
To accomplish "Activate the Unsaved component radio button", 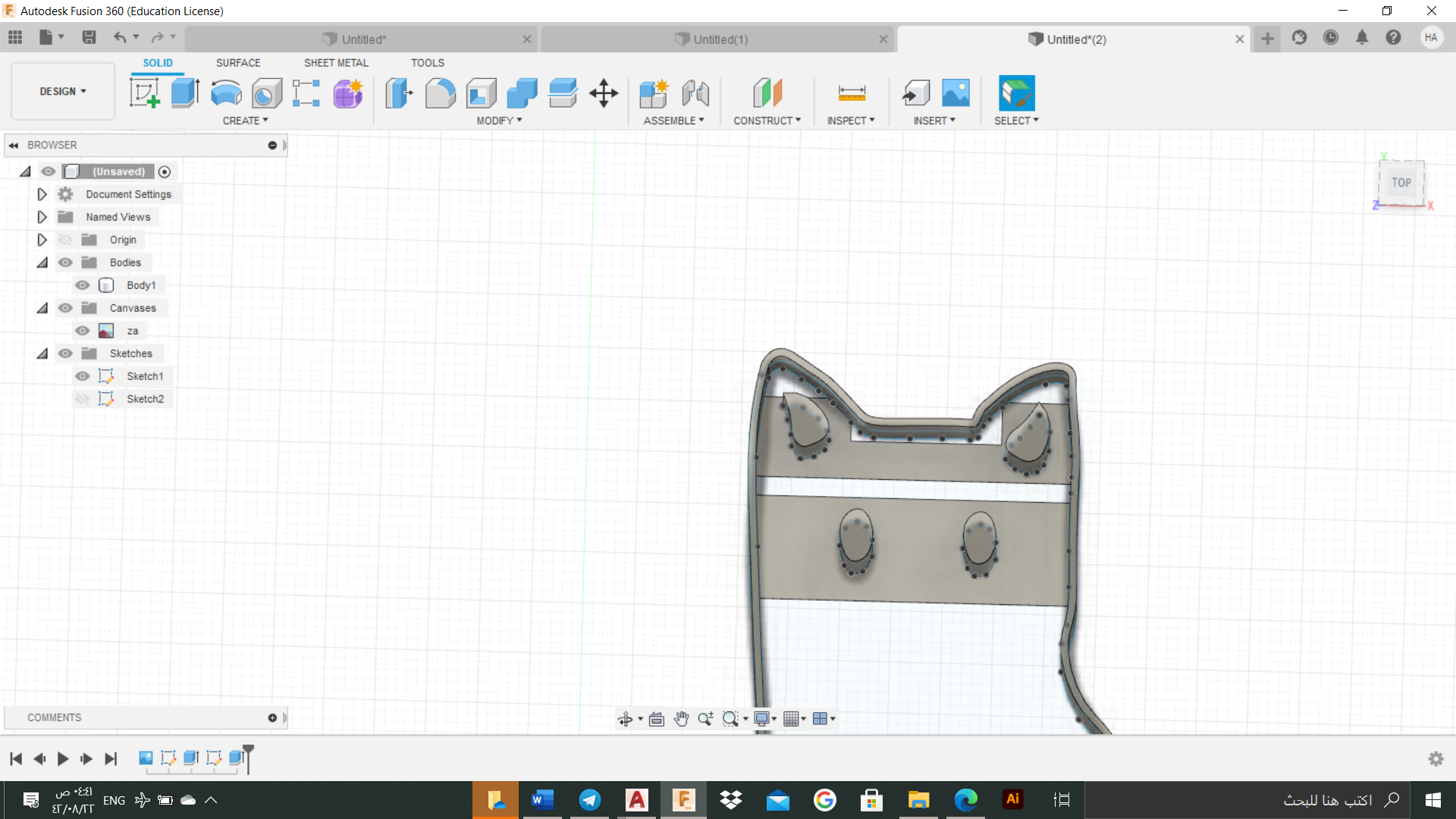I will click(x=165, y=171).
